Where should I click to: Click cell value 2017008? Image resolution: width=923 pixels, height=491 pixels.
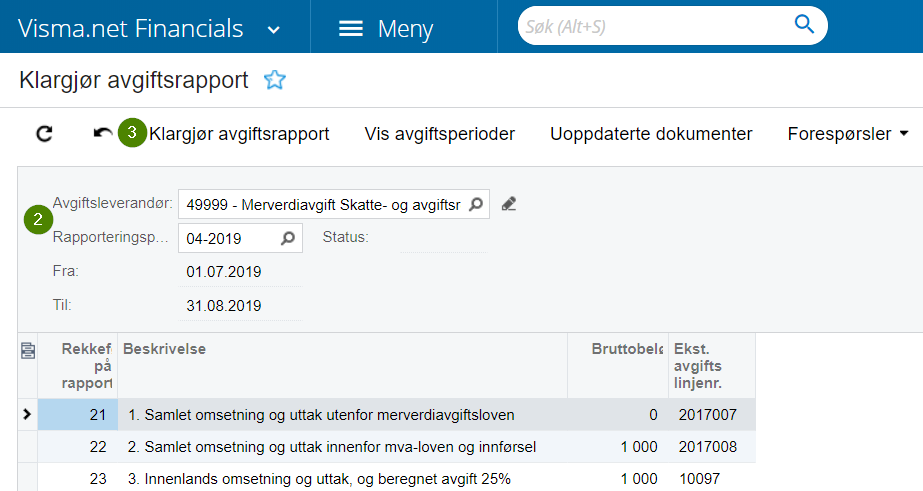[708, 447]
